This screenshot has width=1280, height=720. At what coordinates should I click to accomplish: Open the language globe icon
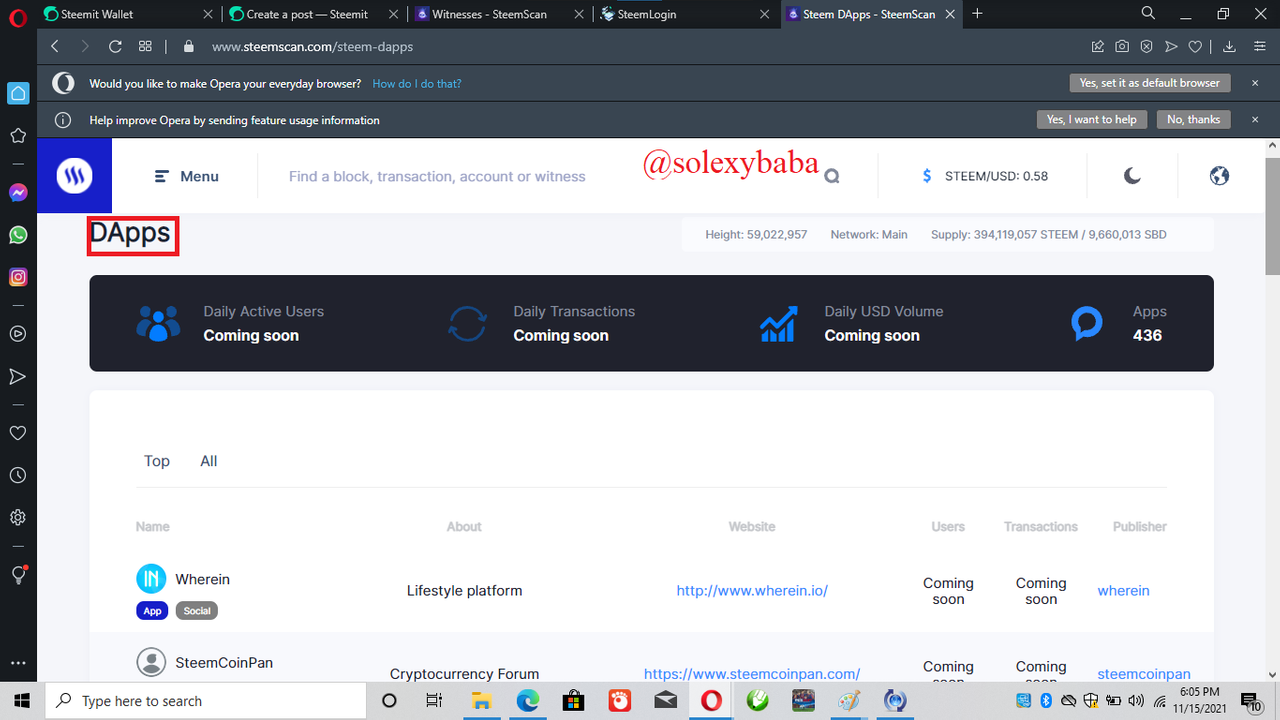(1219, 176)
